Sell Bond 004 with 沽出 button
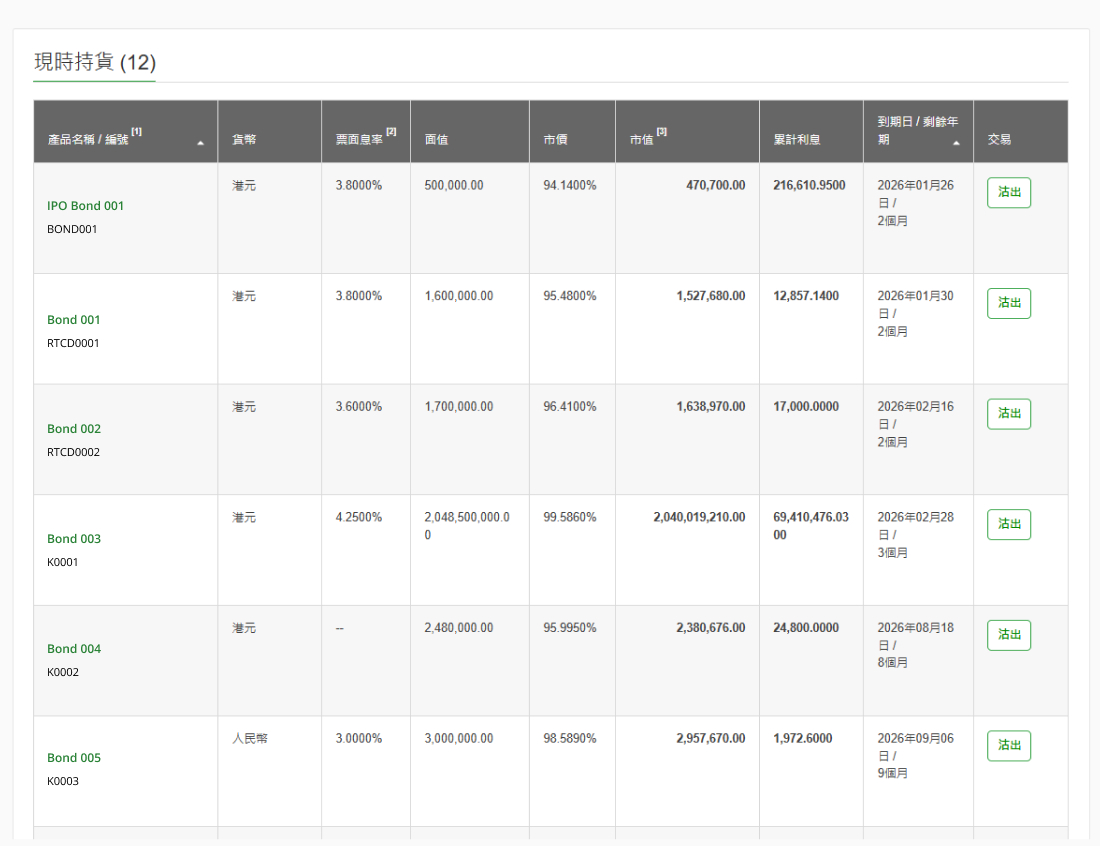The image size is (1100, 846). click(1008, 635)
